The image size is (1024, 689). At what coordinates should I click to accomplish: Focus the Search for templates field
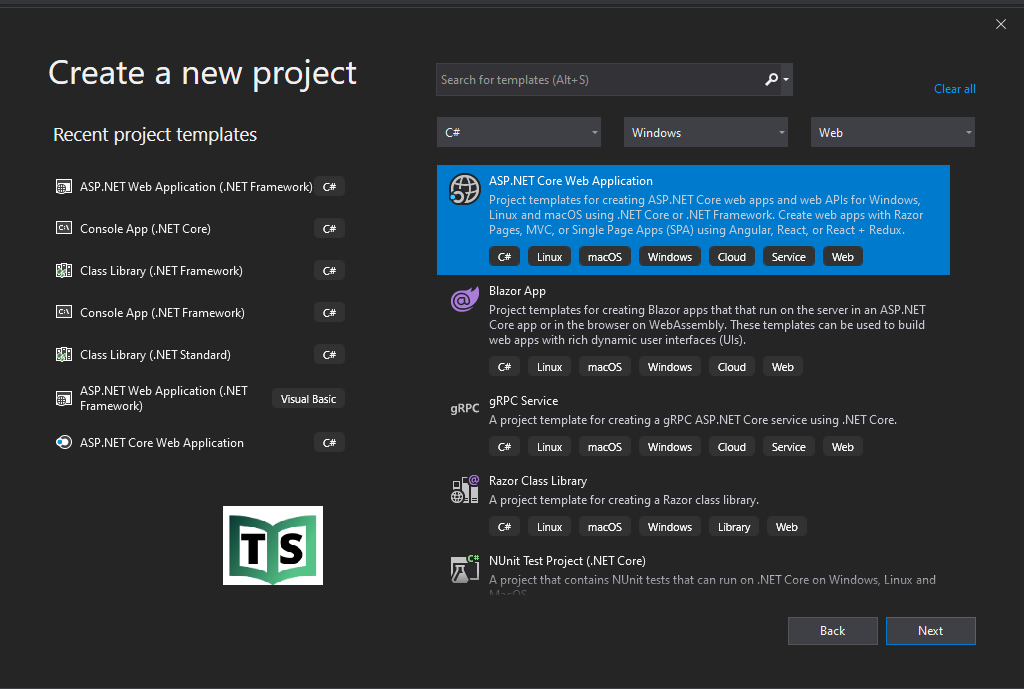click(598, 80)
